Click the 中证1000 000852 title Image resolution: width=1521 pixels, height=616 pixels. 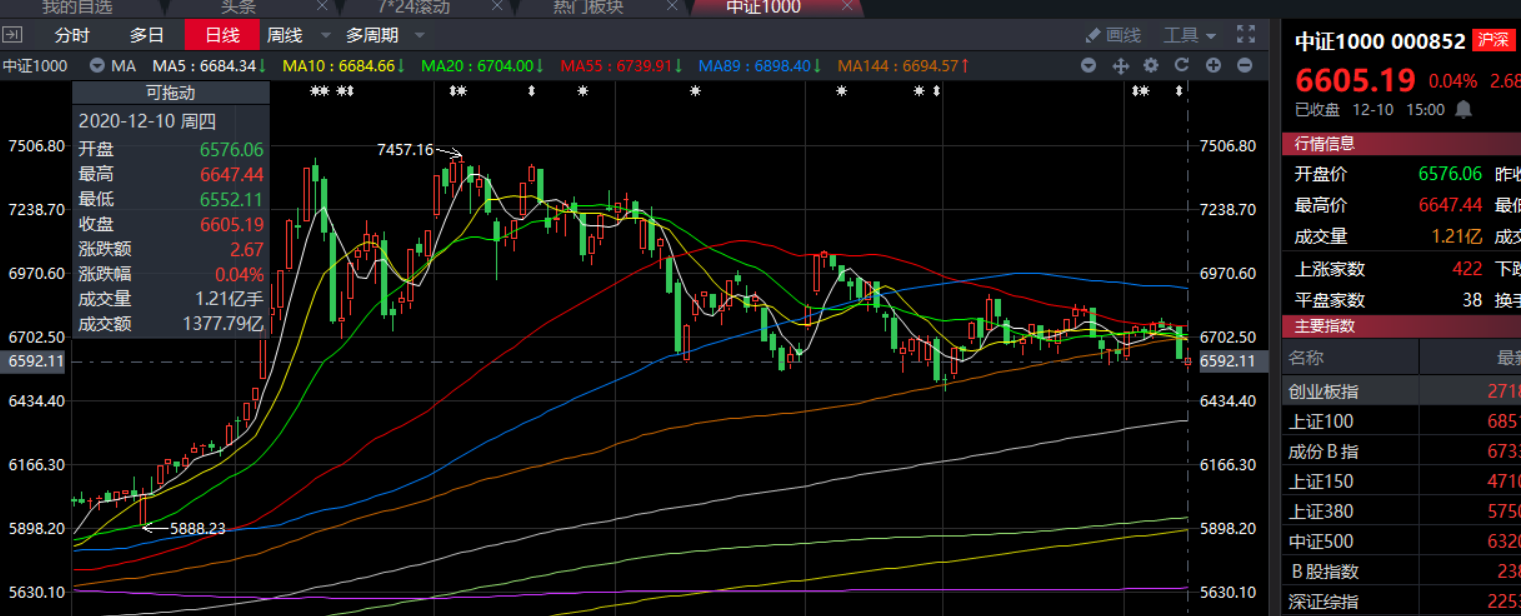point(1380,41)
